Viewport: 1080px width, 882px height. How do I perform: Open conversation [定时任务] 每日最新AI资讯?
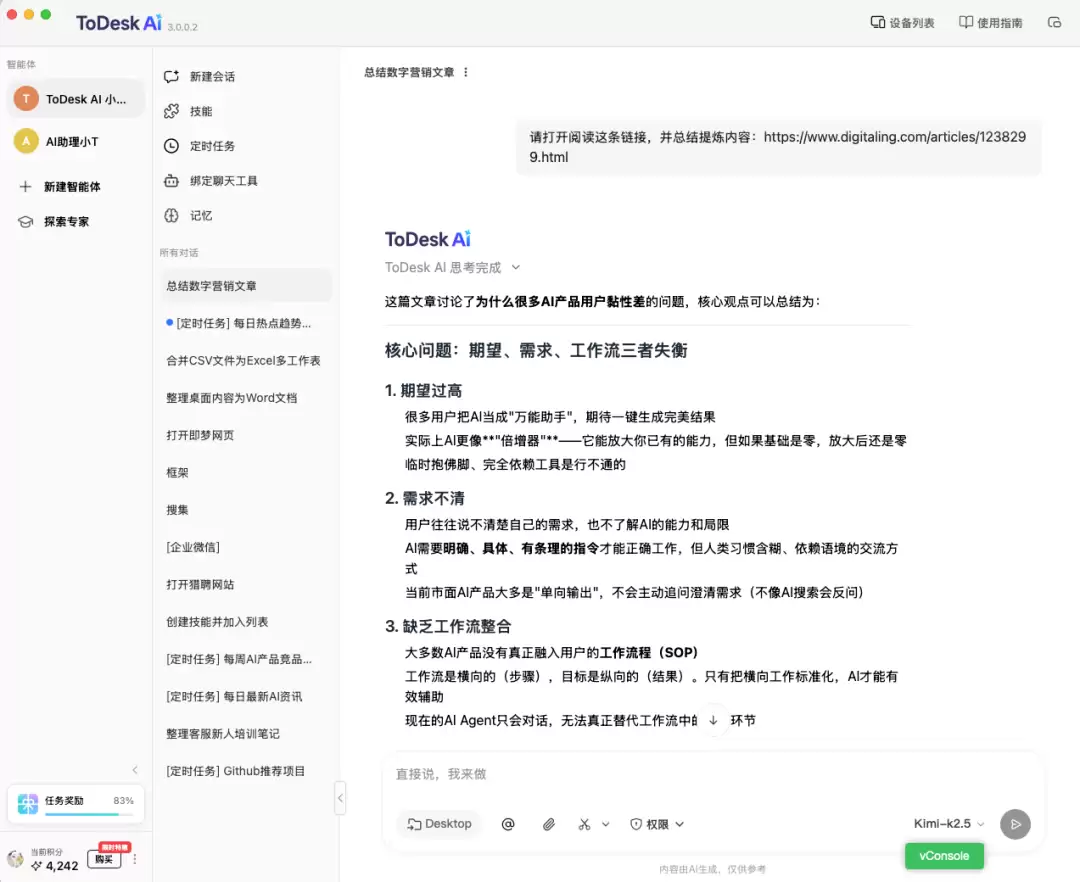point(247,697)
